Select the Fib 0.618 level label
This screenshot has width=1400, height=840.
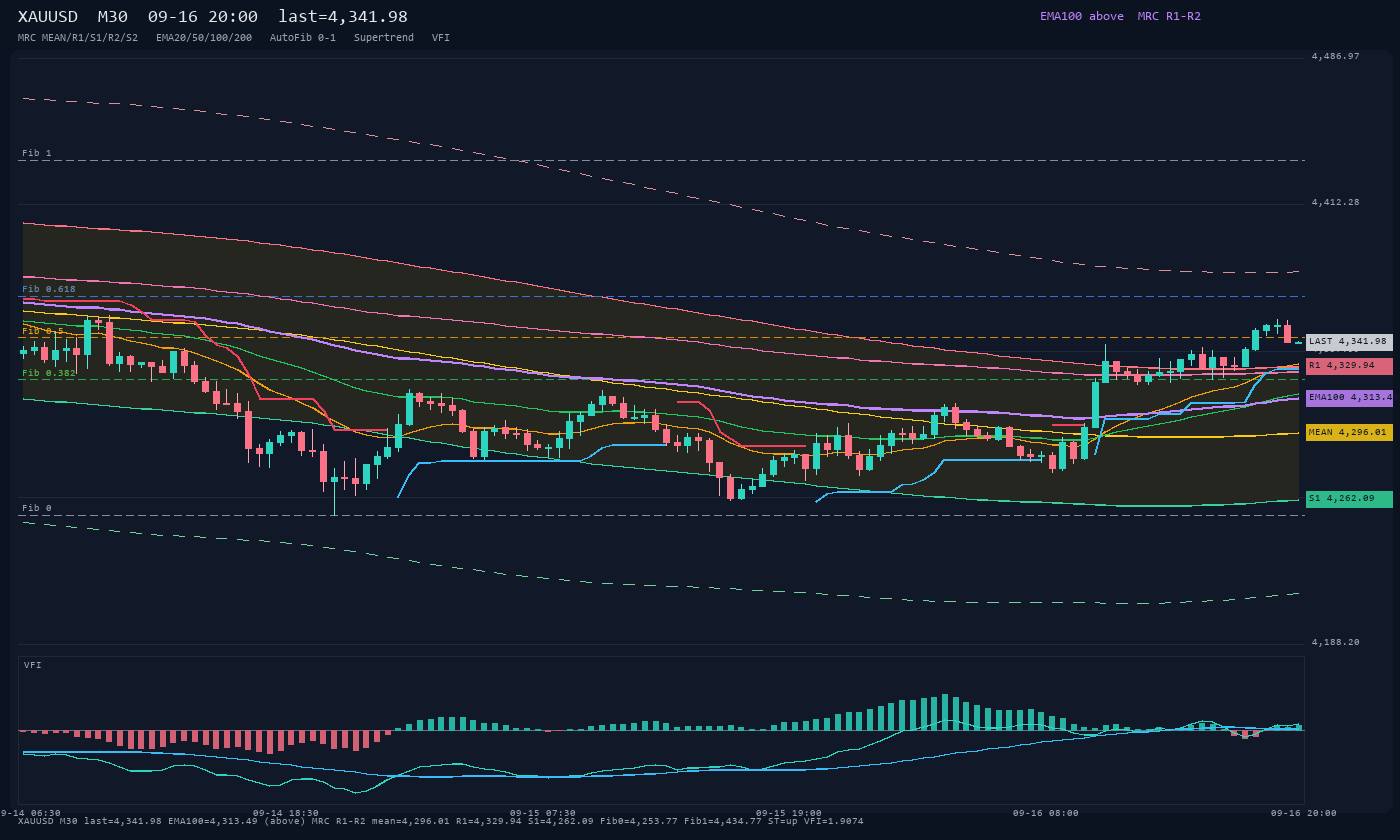49,289
